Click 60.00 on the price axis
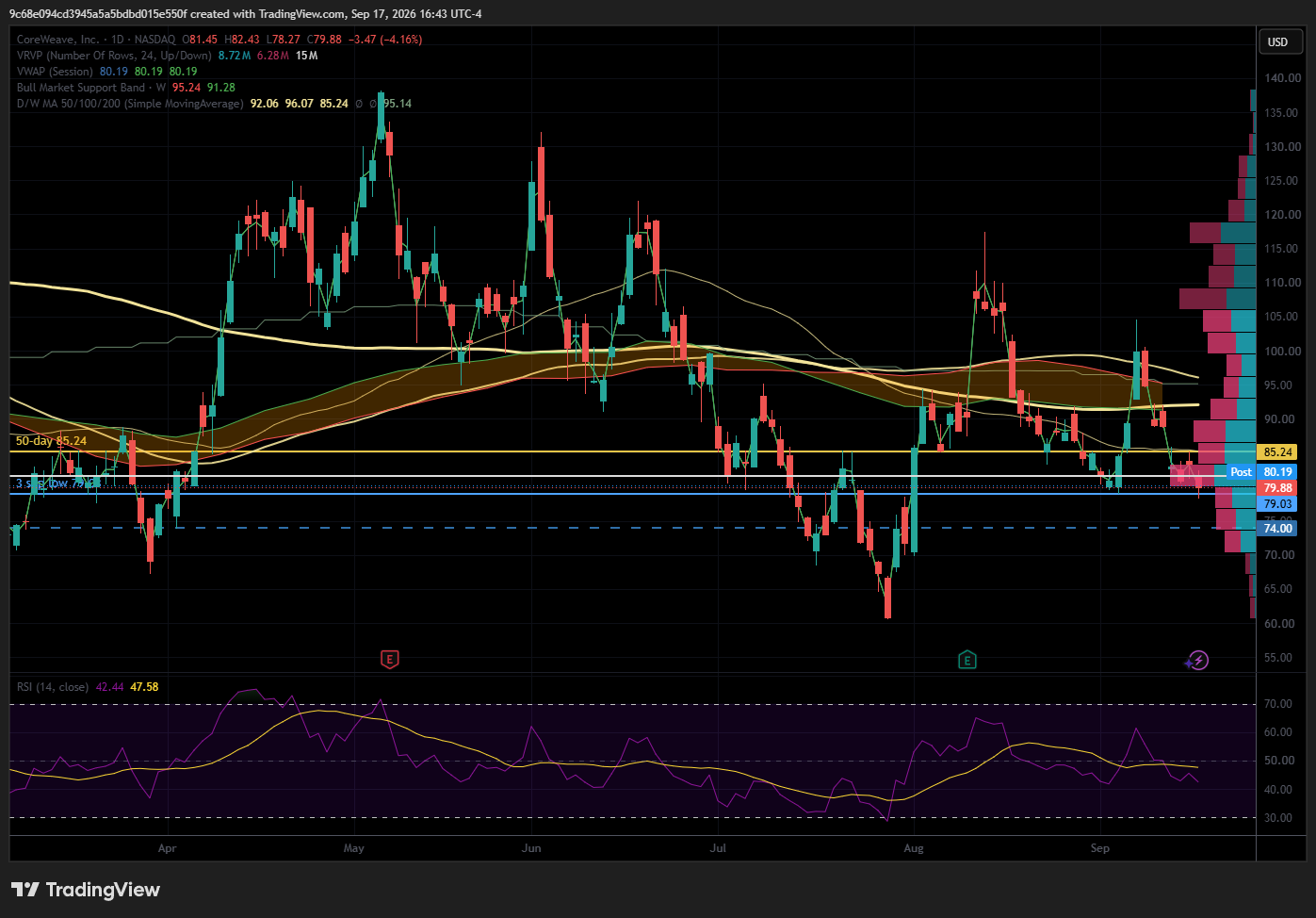The image size is (1316, 918). point(1278,624)
